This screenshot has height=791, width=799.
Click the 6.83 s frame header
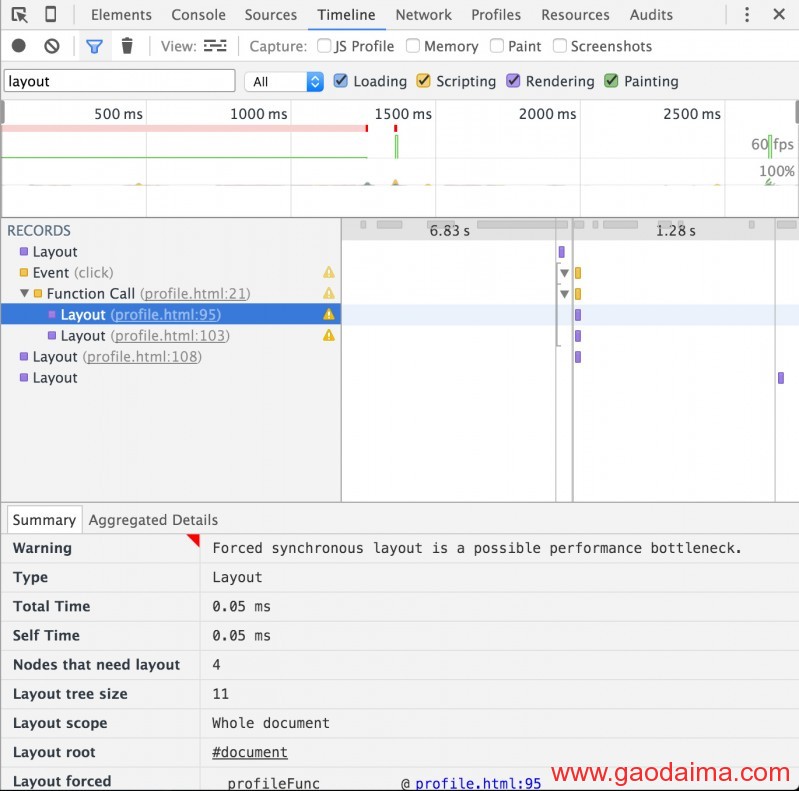tap(449, 230)
